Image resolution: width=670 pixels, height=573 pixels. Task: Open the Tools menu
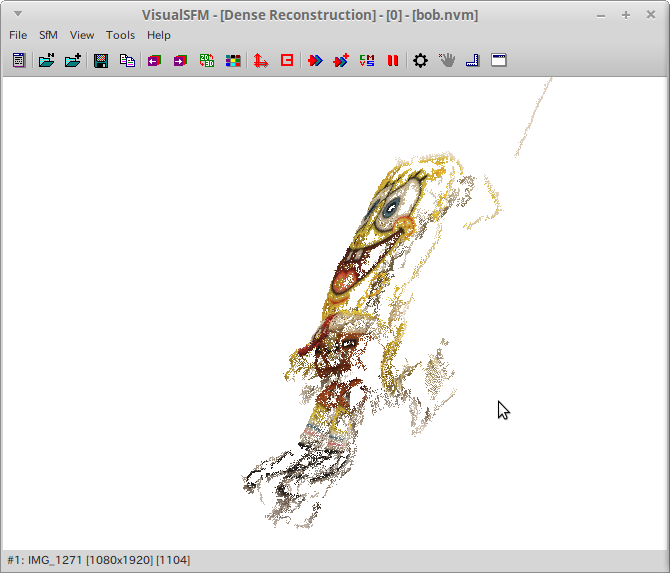tap(120, 35)
